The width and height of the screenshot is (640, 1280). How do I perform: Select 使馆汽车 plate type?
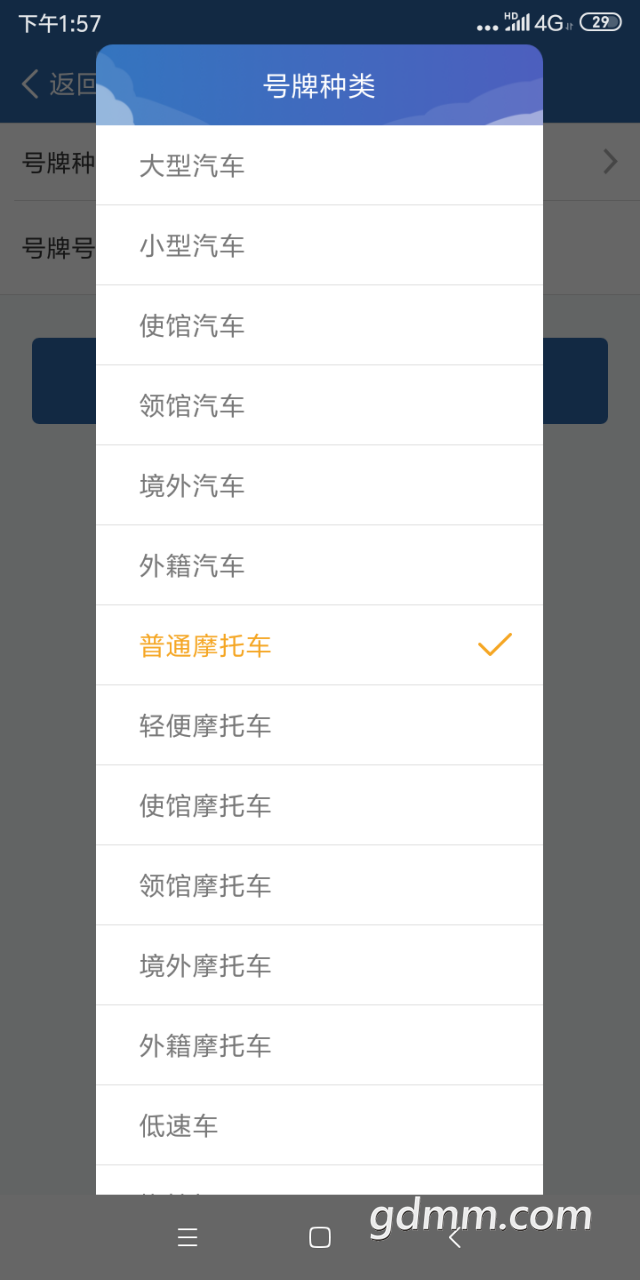click(x=319, y=325)
